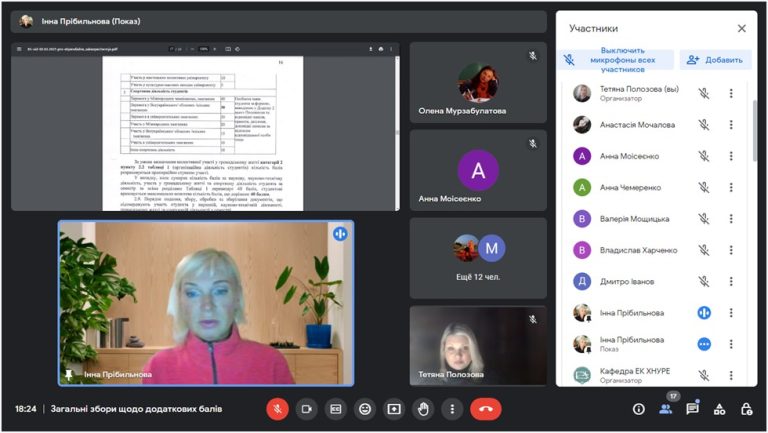Viewport: 768px width, 433px height.
Task: Open the activities icon
Action: pos(720,409)
